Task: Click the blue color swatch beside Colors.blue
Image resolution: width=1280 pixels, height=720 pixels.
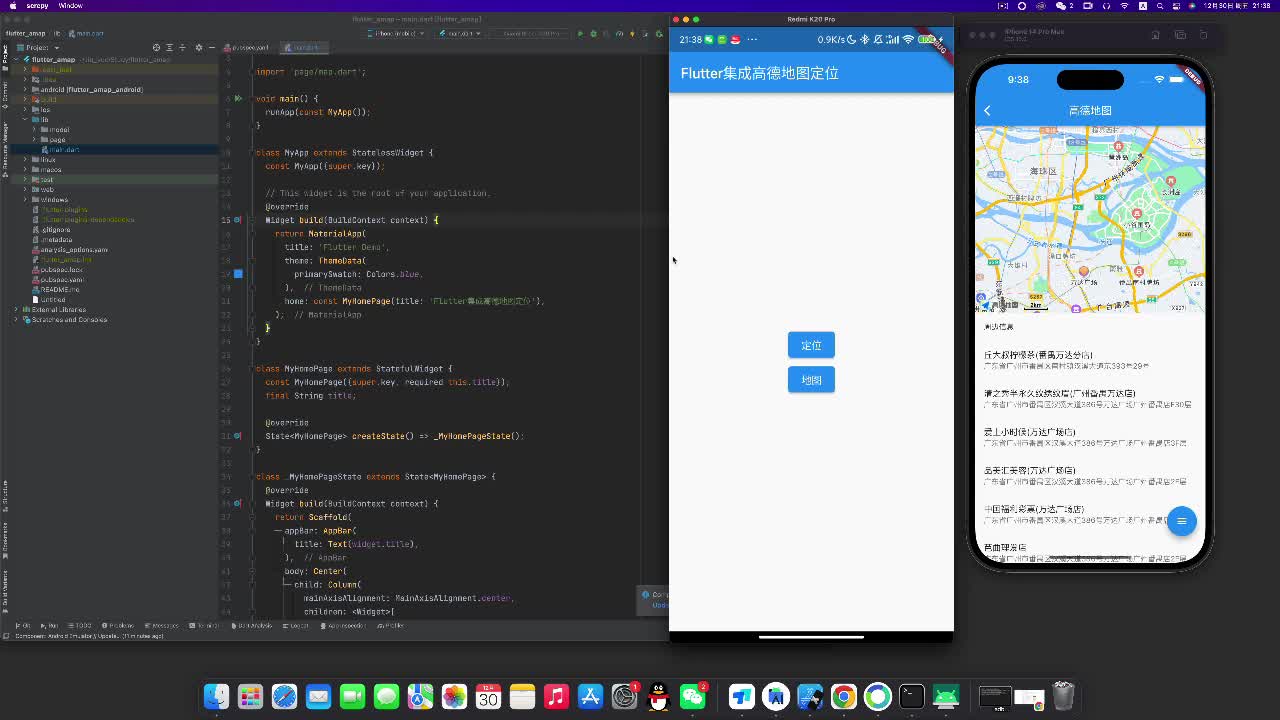Action: [x=238, y=274]
